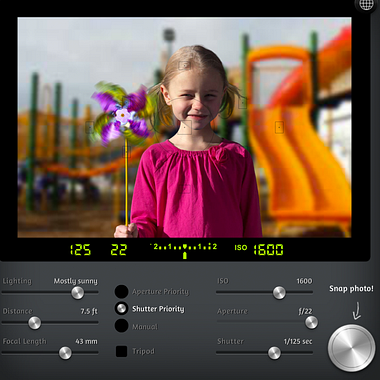Screen dimensions: 380x380
Task: Click the 1/125 sec shutter value
Action: coord(298,342)
